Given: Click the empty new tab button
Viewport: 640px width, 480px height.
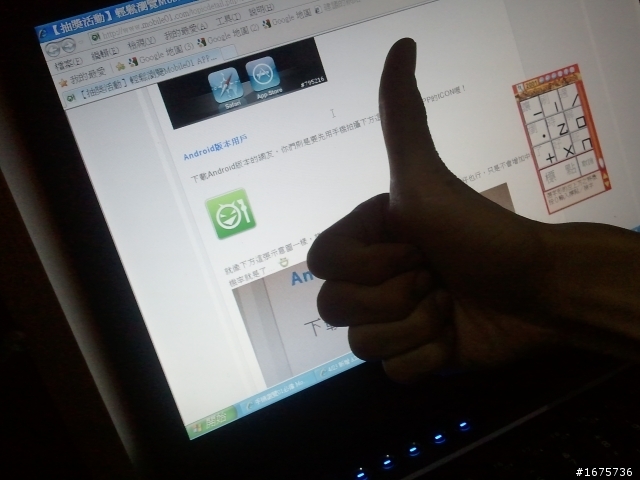Looking at the screenshot, I should [x=229, y=51].
